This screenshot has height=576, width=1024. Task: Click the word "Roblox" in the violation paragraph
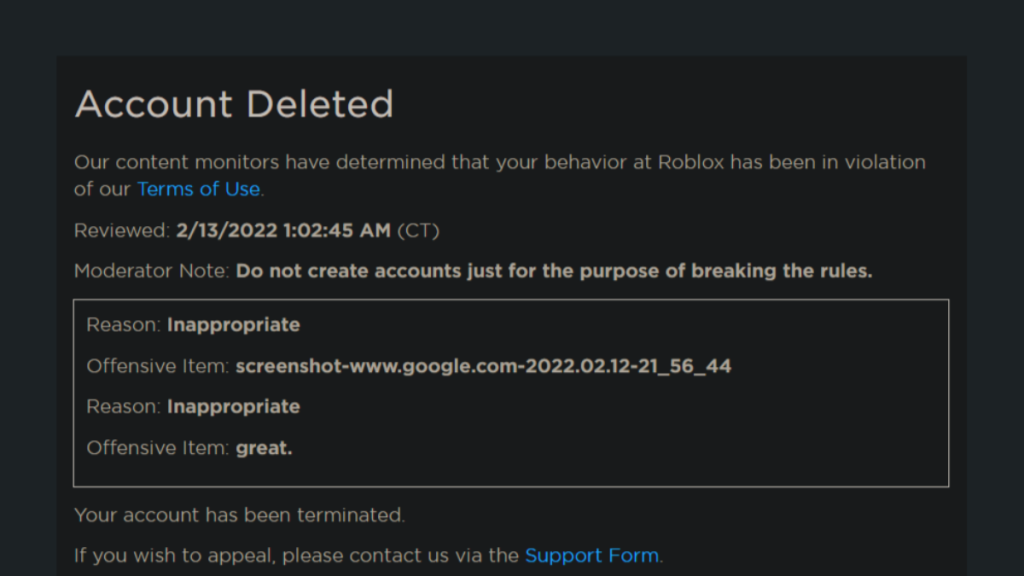click(x=690, y=162)
